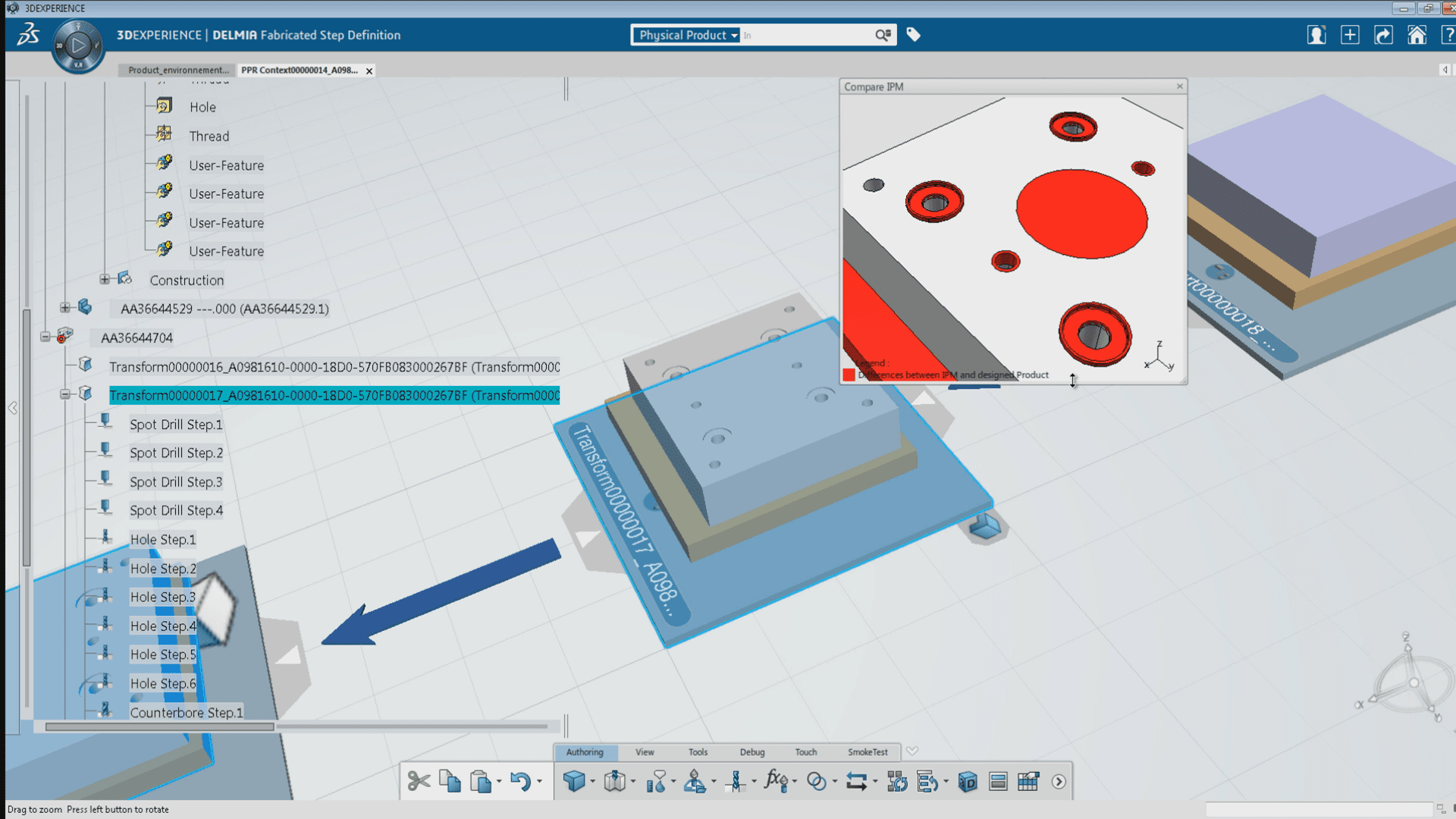
Task: Click the tree reorder icon with refresh arrow
Action: (x=897, y=781)
